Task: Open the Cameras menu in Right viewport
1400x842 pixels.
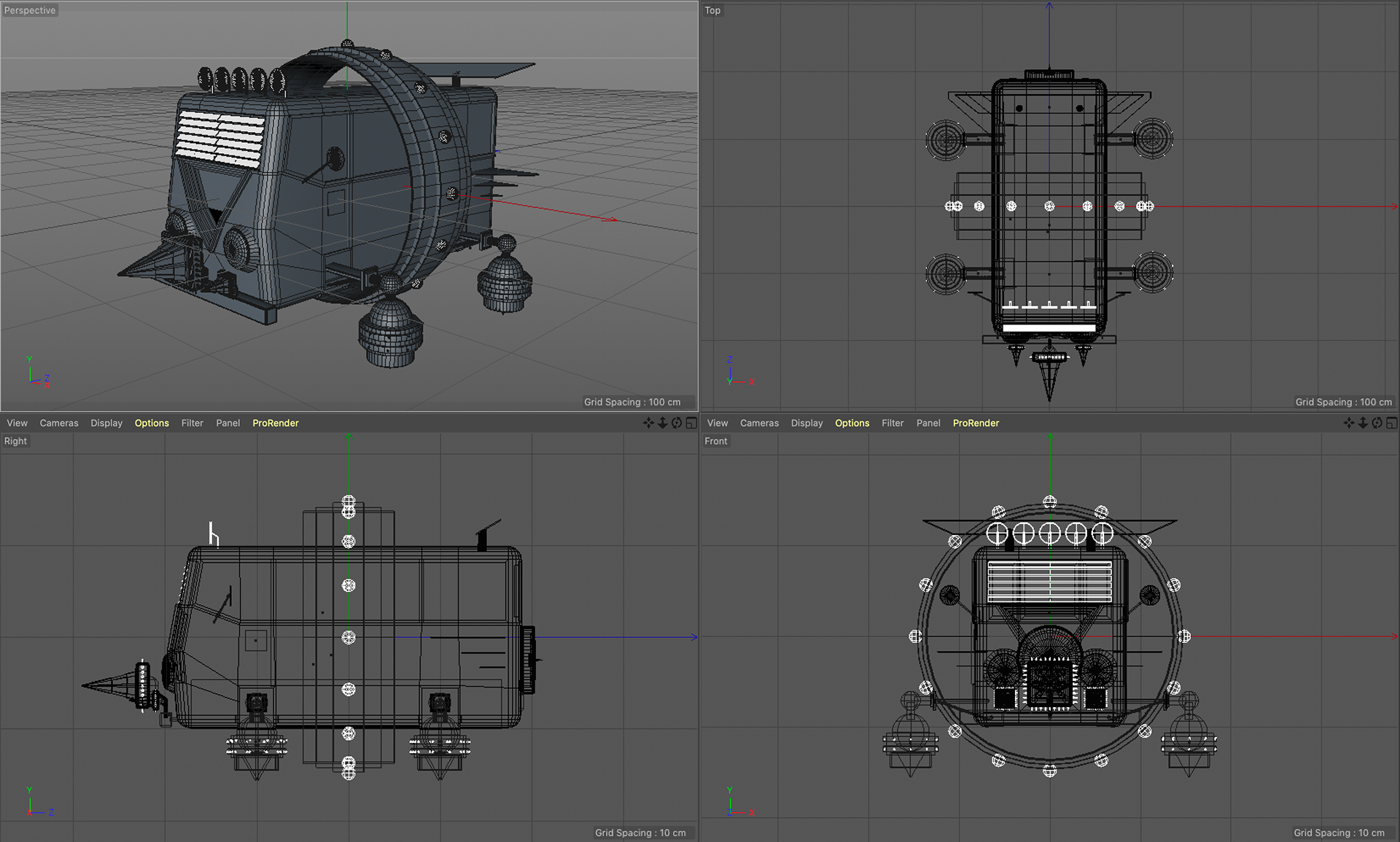Action: (59, 423)
